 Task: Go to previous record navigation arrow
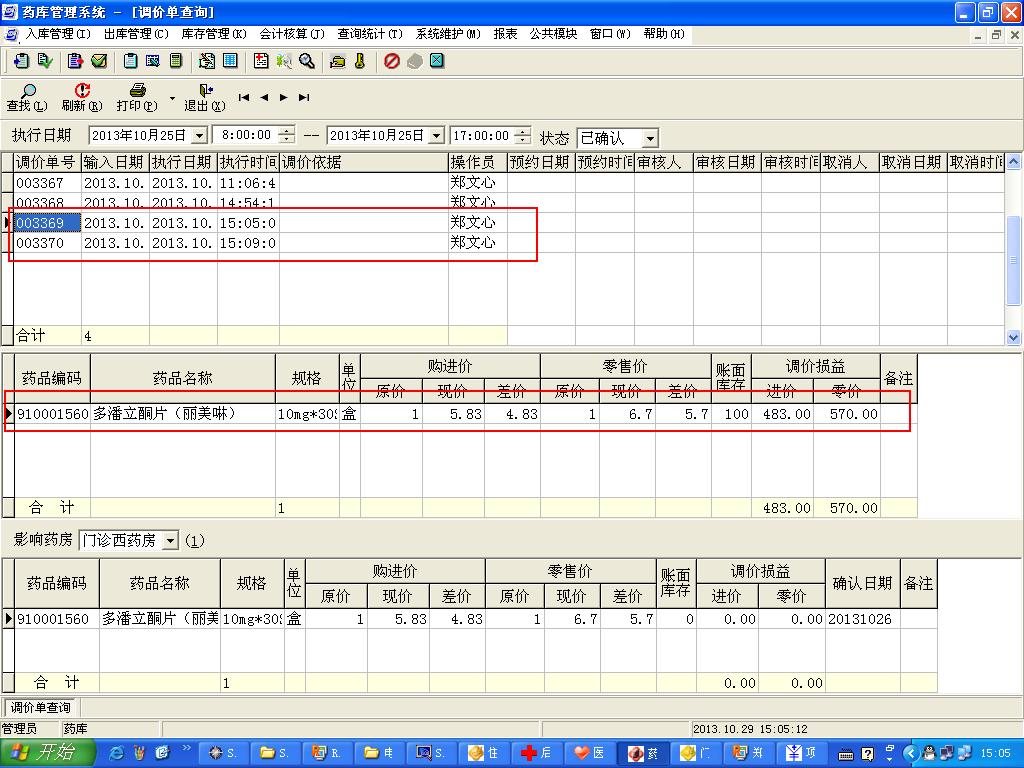tap(264, 97)
